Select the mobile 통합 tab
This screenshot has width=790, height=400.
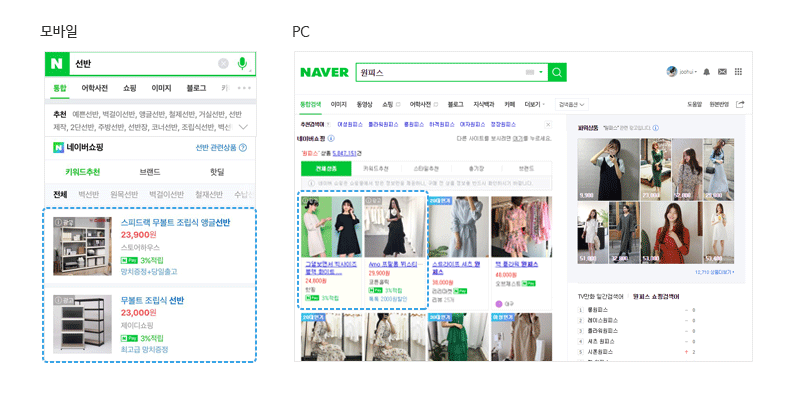60,88
